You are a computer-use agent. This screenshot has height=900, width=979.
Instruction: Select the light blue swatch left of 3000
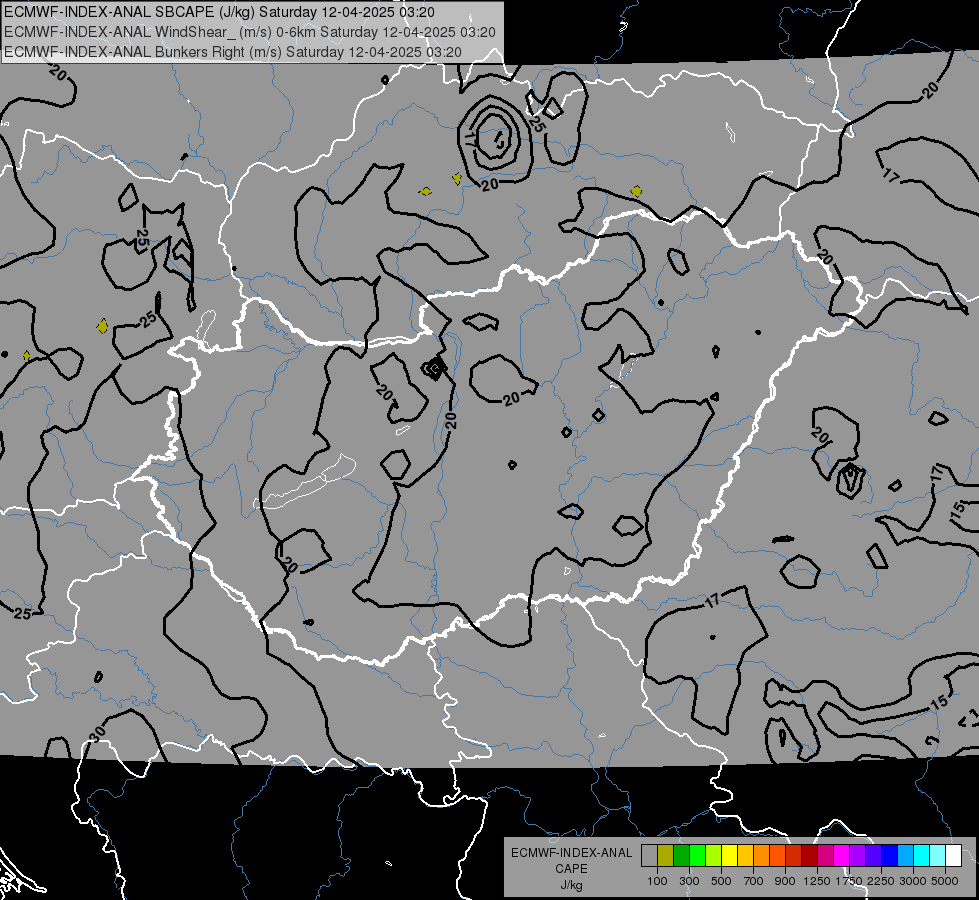click(x=905, y=856)
